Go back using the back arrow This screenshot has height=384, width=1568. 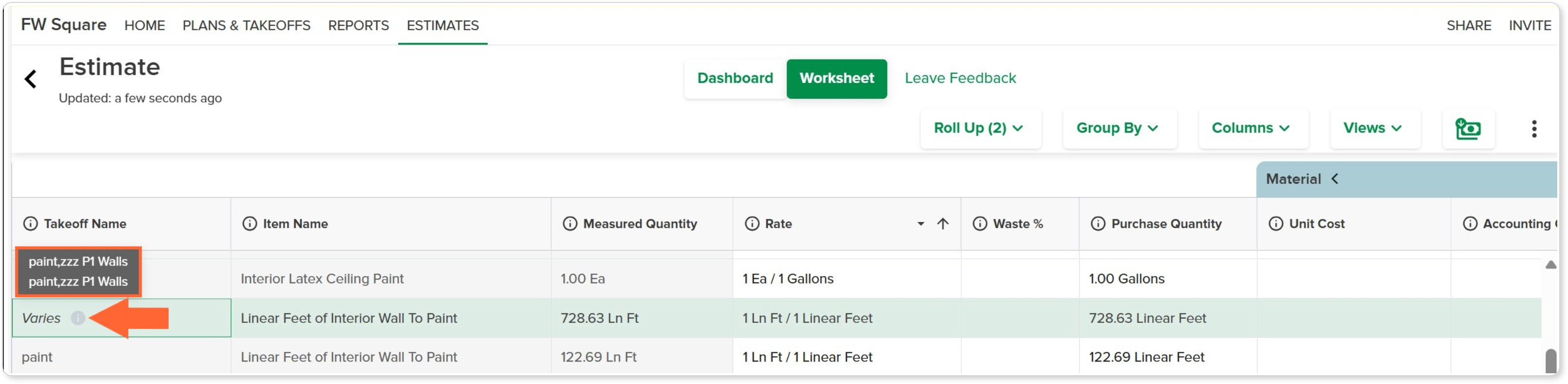30,79
